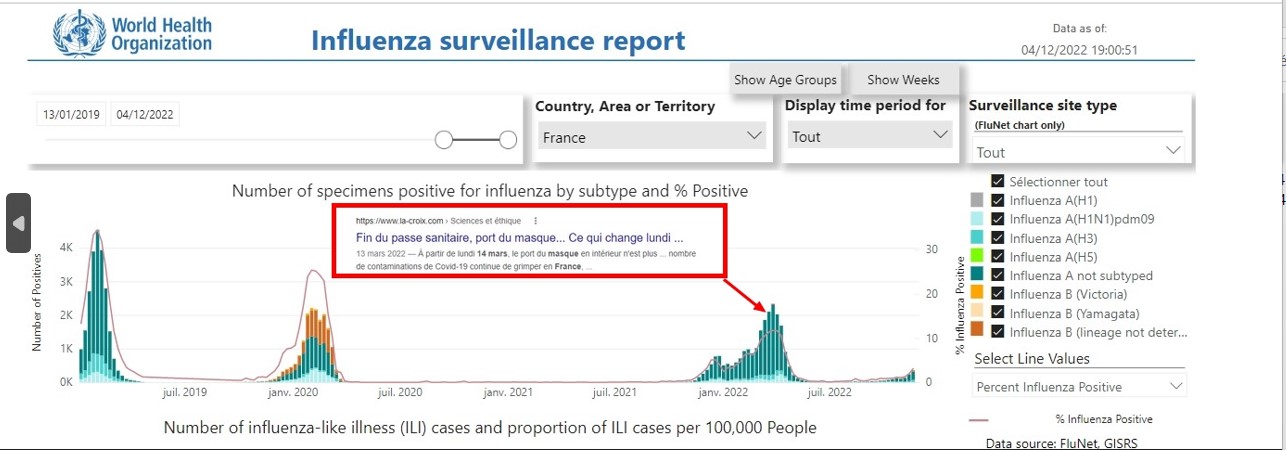The width and height of the screenshot is (1286, 450).
Task: Click the right handle of date slider
Action: pos(508,140)
